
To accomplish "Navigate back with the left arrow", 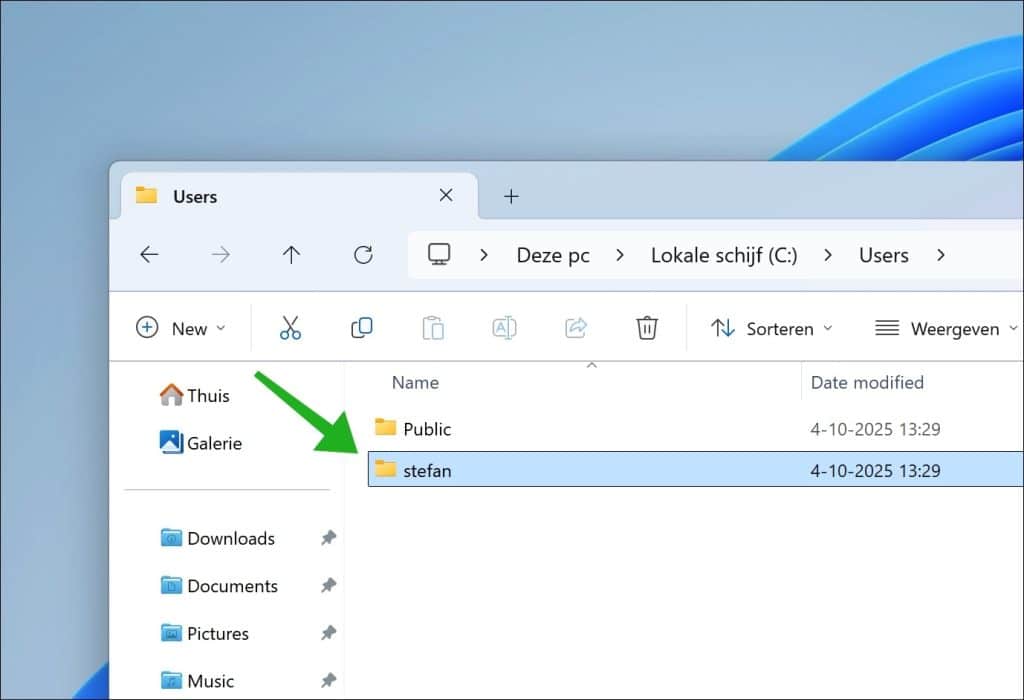I will [149, 255].
